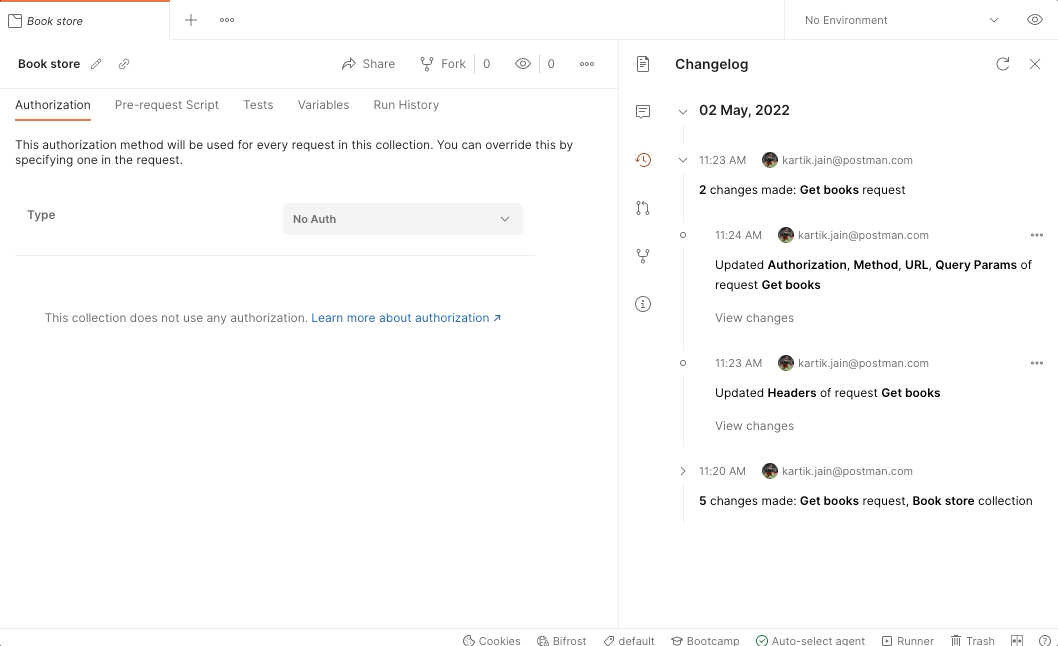Toggle watch on the Book store collection

pos(522,63)
